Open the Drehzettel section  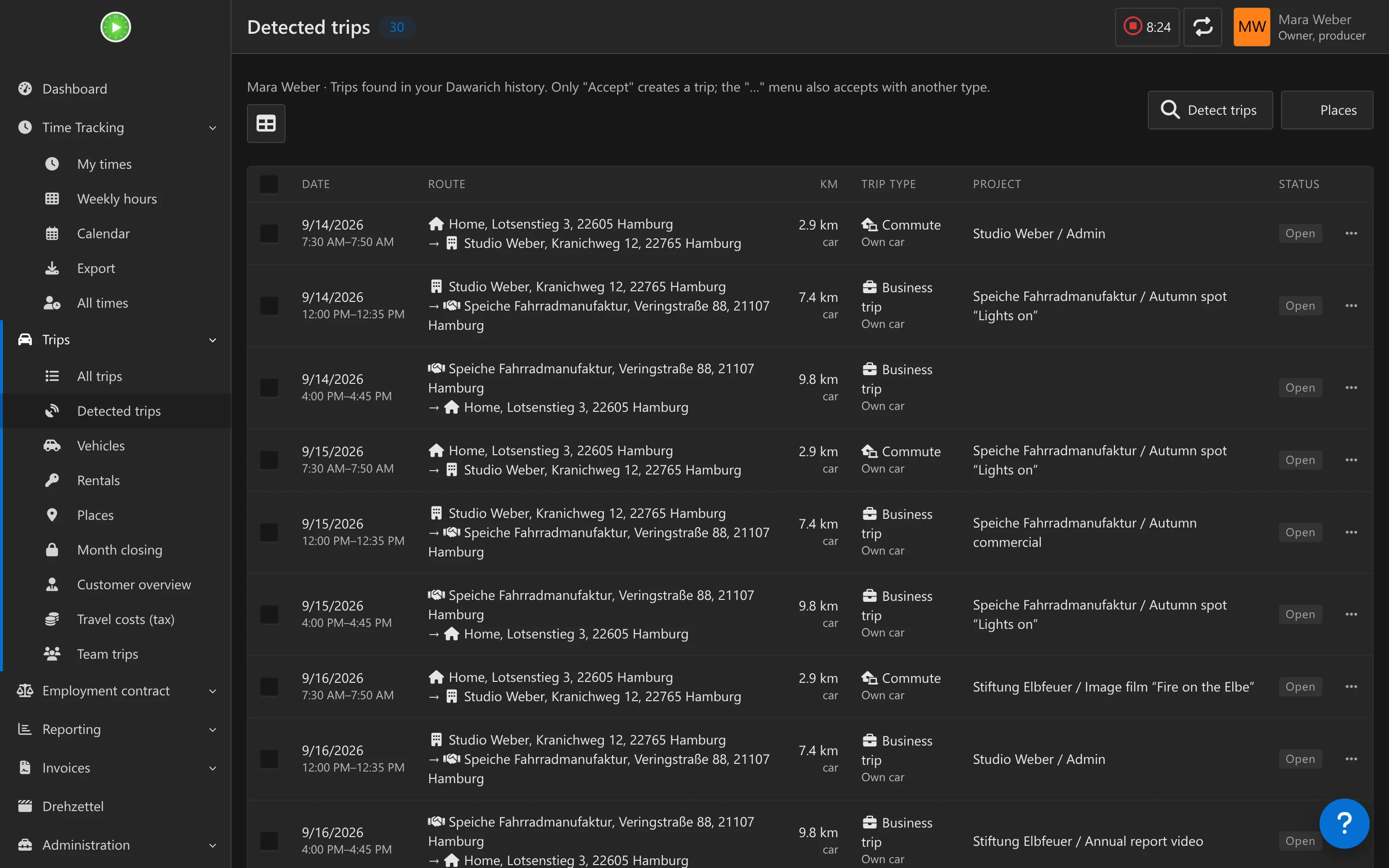[115, 806]
